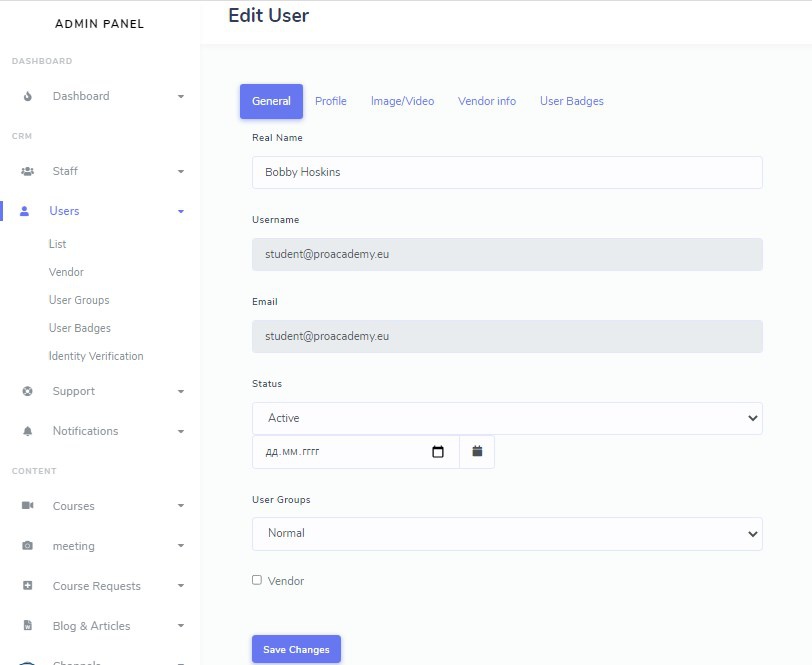Click the Dashboard flame icon
812x665 pixels.
click(x=28, y=97)
